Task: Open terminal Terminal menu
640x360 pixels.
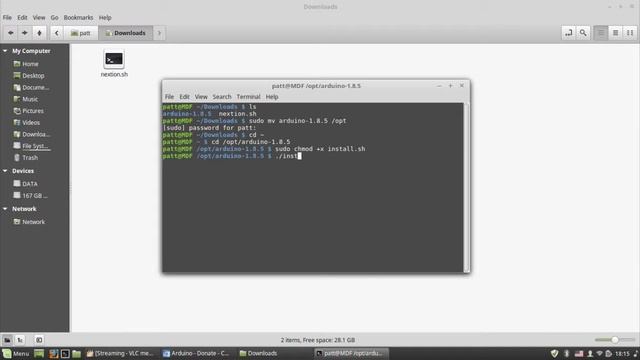Action: [248, 97]
